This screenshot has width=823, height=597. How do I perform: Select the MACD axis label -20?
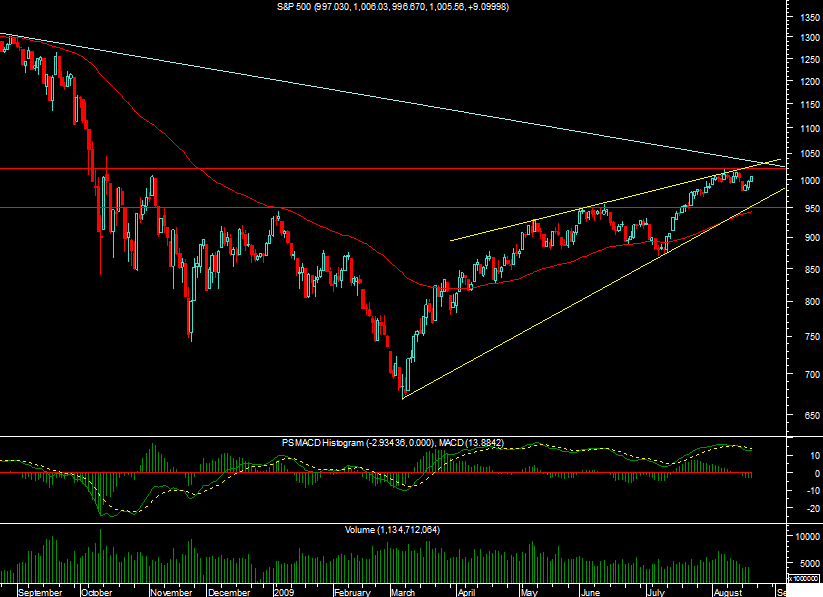813,509
